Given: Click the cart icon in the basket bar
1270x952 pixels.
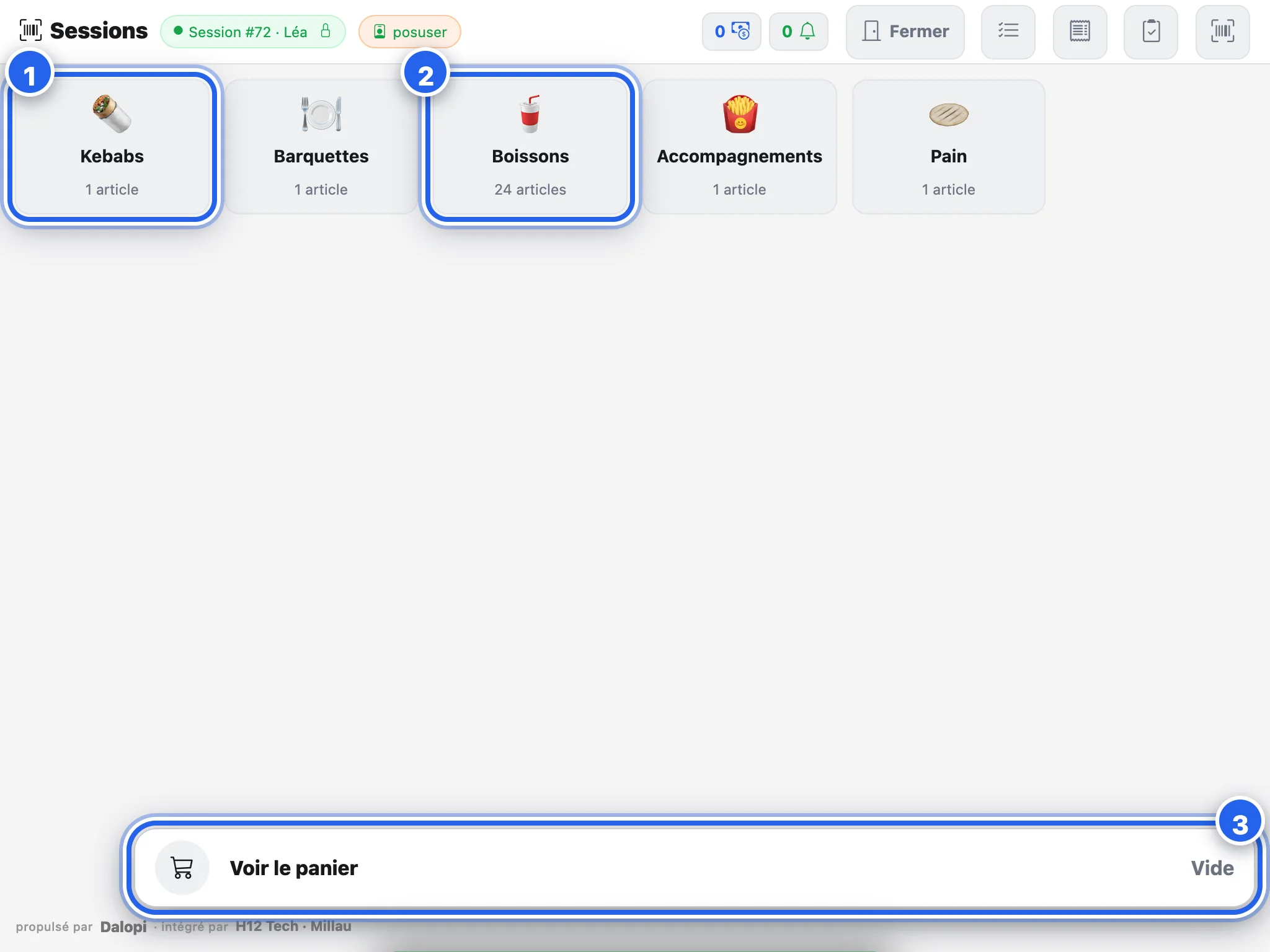Looking at the screenshot, I should click(x=182, y=868).
